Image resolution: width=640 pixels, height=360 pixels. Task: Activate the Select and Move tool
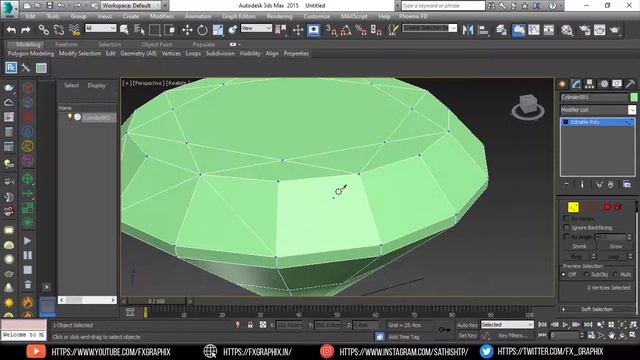(x=187, y=30)
